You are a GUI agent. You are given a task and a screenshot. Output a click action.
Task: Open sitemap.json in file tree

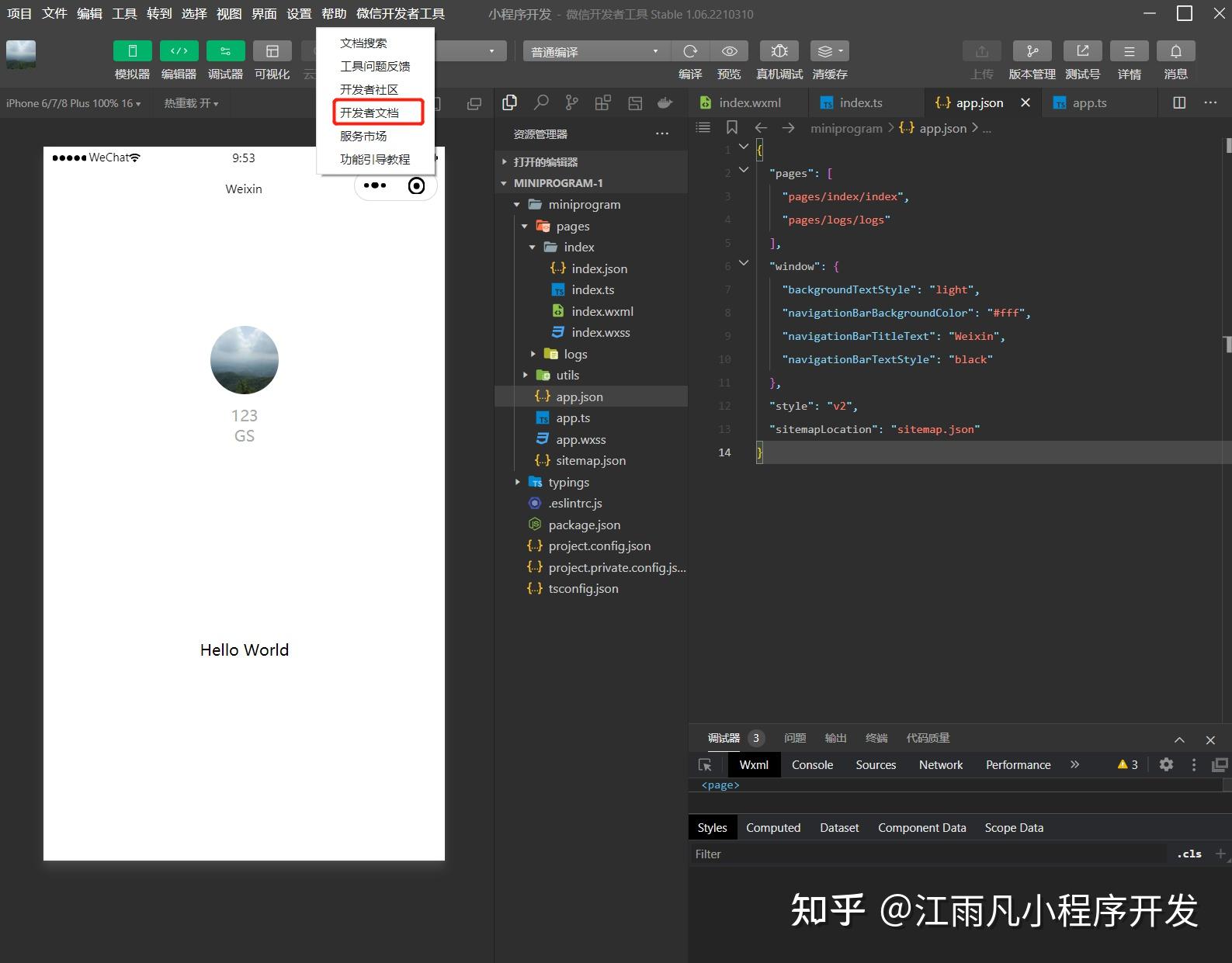point(592,460)
